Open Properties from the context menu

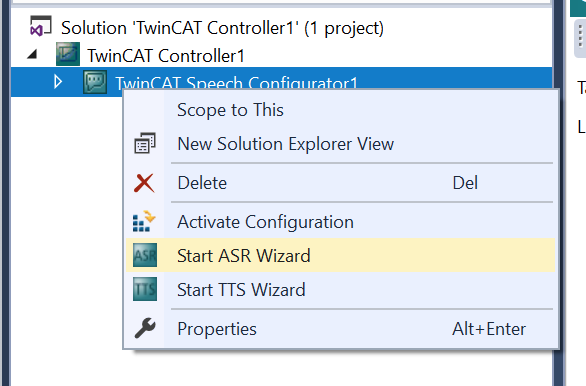340,329
